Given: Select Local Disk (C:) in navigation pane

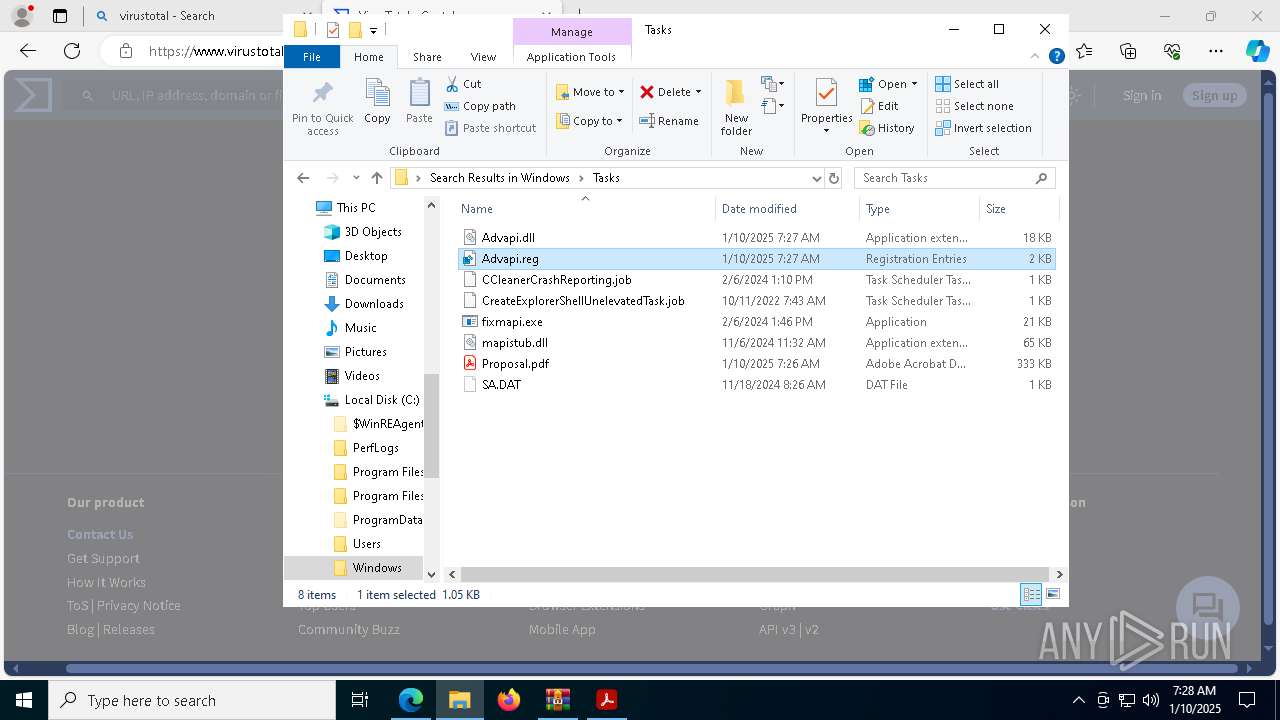Looking at the screenshot, I should click(381, 400).
